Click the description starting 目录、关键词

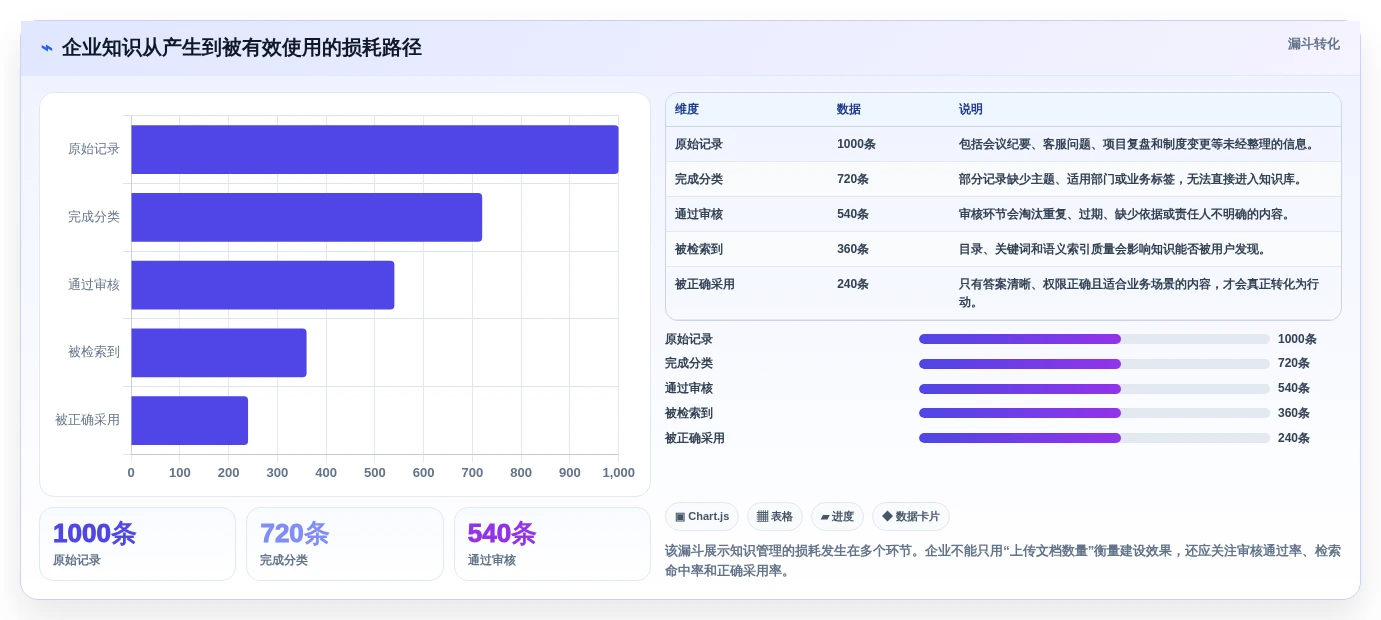point(1113,249)
